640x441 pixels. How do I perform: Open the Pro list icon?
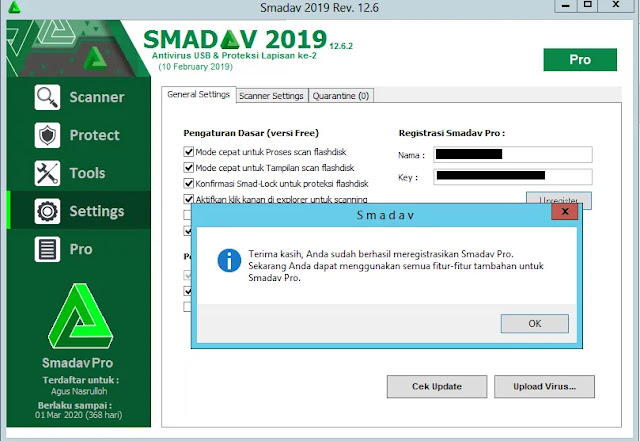tap(47, 249)
